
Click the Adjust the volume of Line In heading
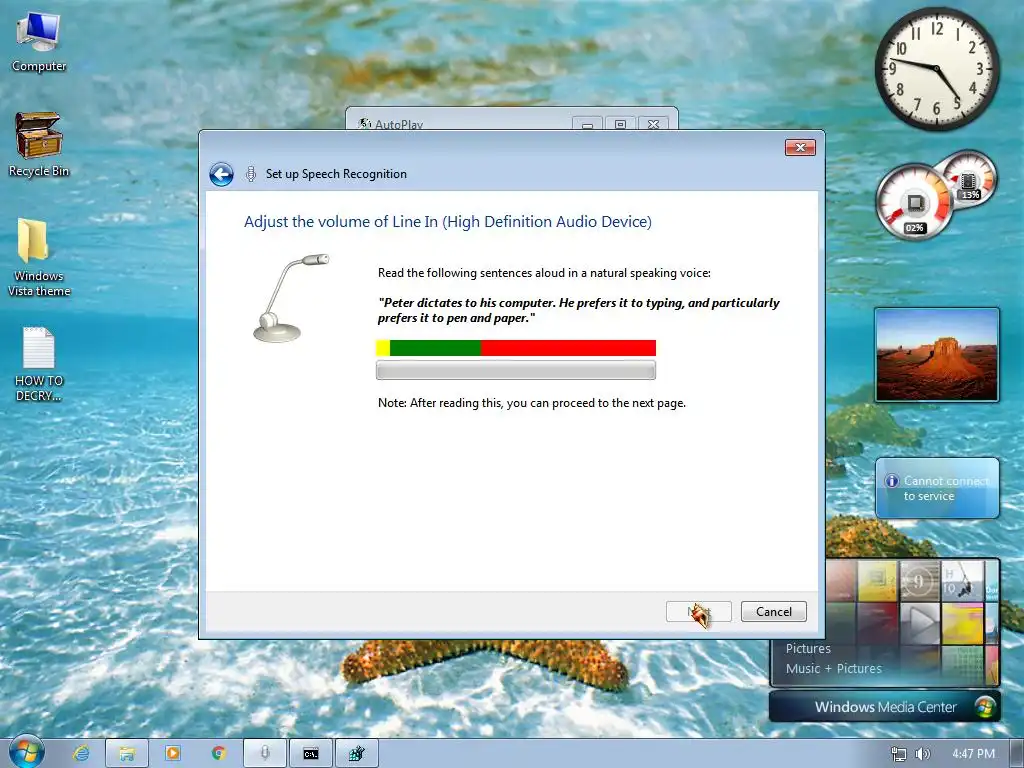[448, 221]
